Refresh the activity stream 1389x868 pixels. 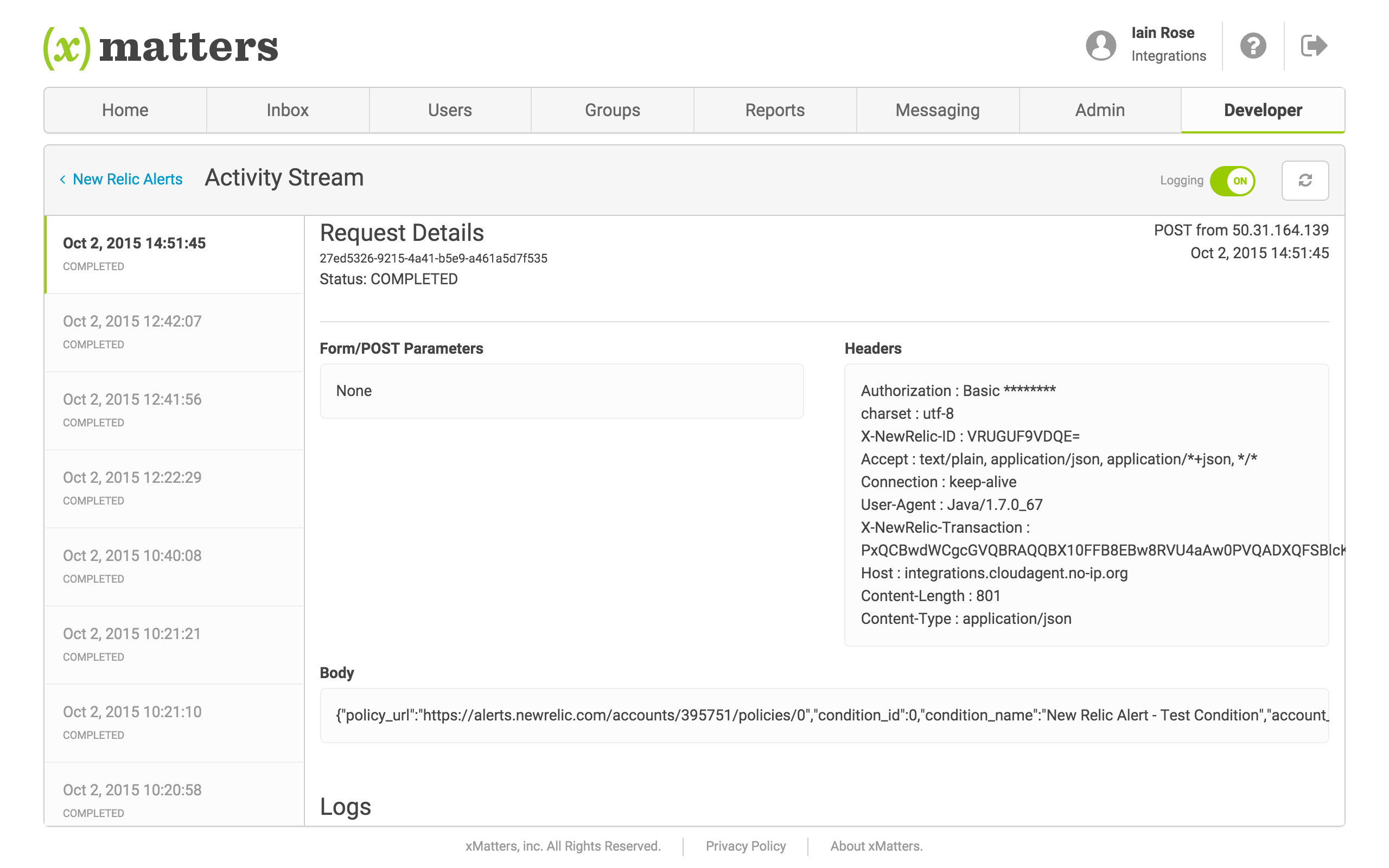(x=1304, y=180)
